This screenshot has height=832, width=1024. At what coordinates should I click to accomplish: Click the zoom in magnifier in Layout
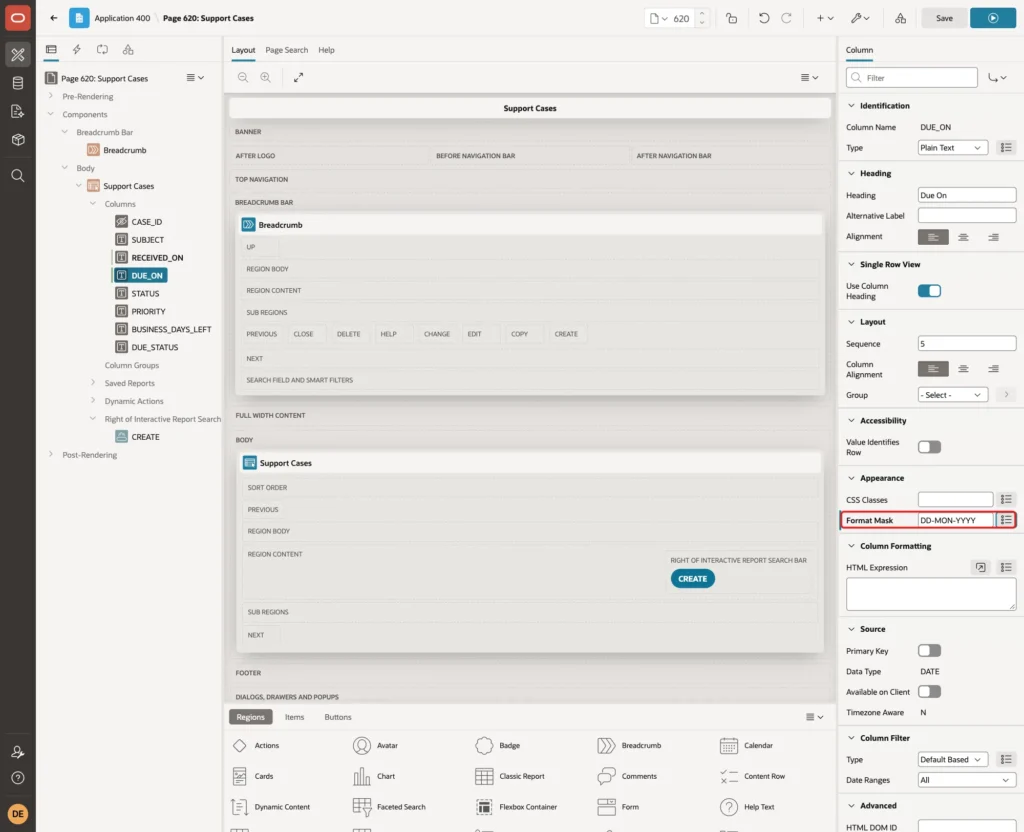tap(266, 77)
